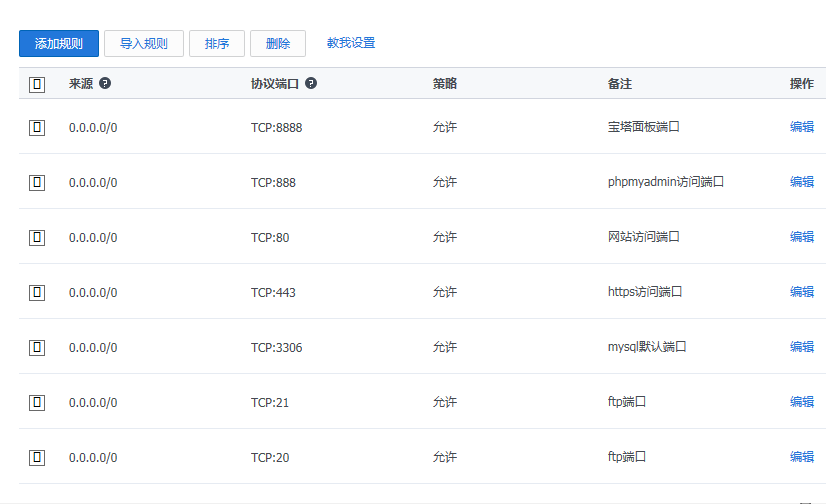Check the box for TCP:20 rule
Viewport: 826px width, 504px height.
pos(37,457)
